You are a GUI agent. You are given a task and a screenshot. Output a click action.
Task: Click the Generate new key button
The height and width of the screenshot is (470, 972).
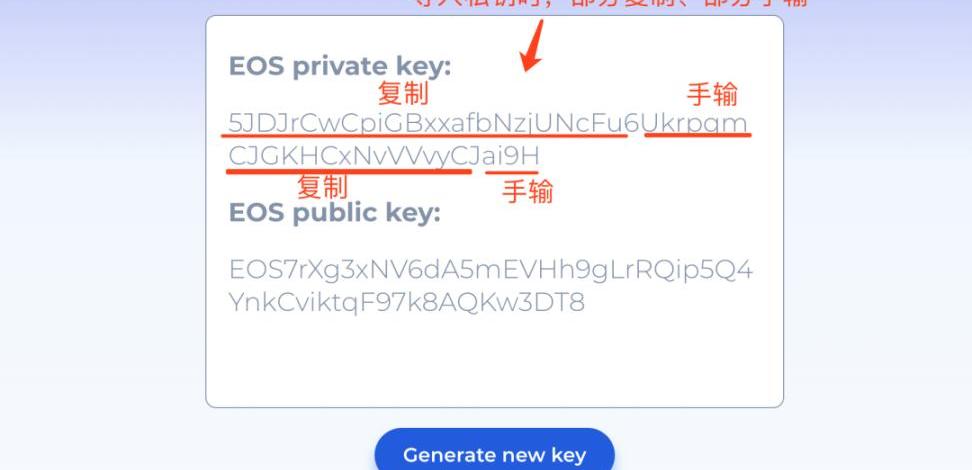click(494, 453)
